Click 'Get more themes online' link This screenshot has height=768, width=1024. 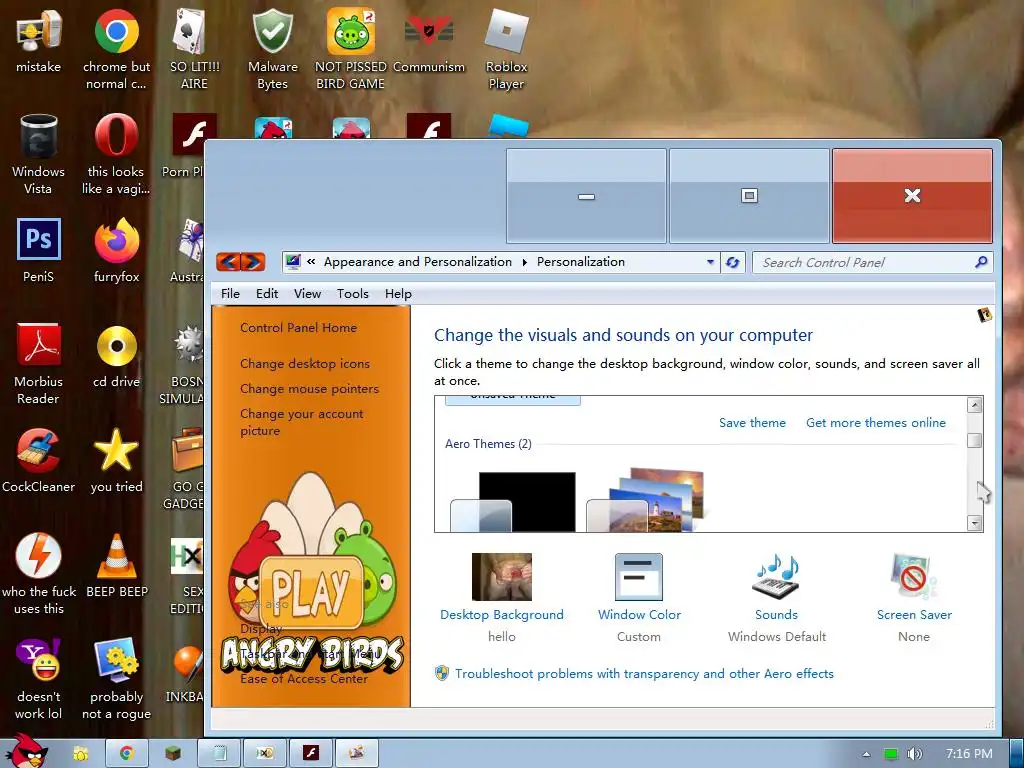(x=876, y=423)
